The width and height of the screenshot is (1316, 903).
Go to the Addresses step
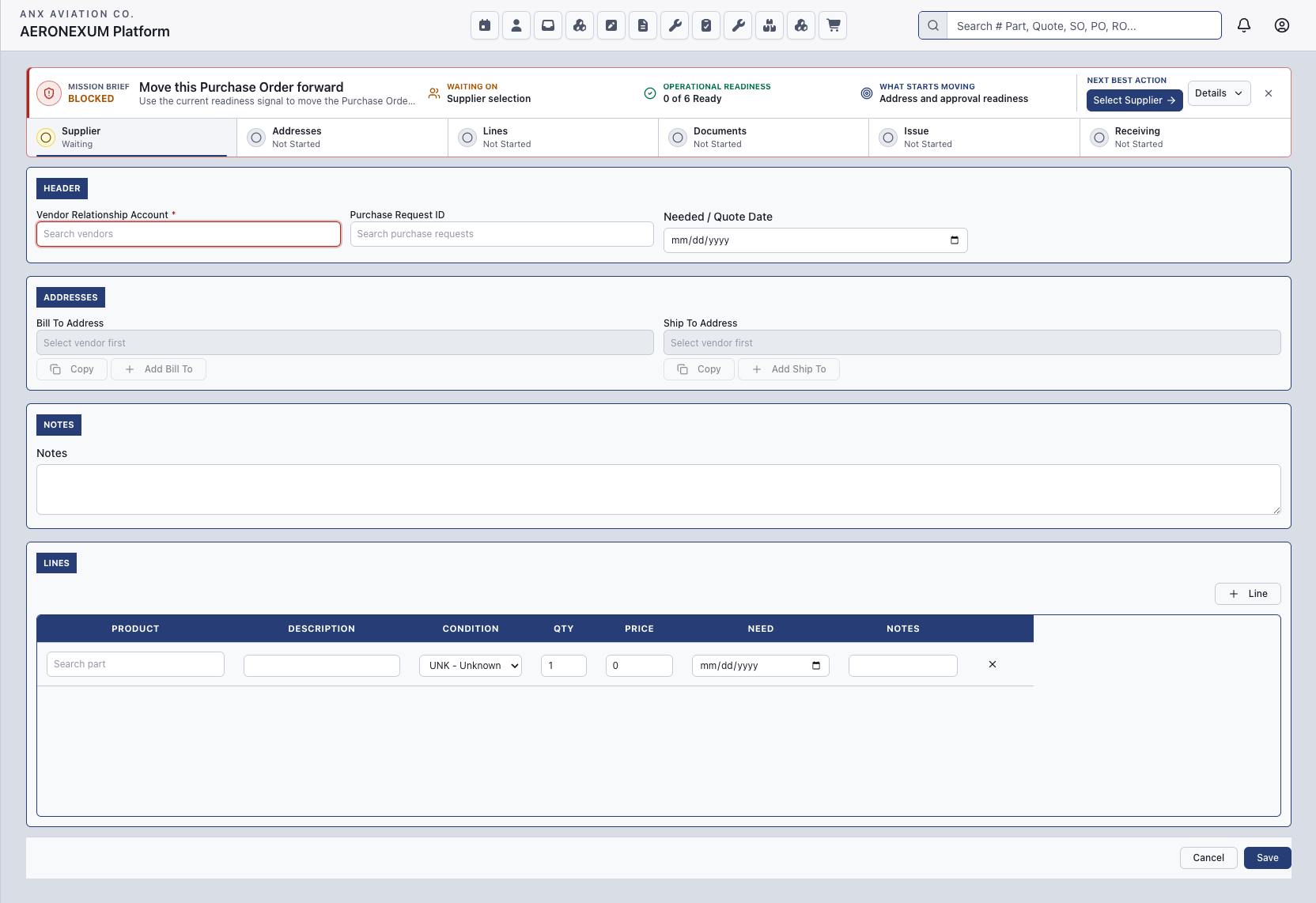click(x=342, y=138)
